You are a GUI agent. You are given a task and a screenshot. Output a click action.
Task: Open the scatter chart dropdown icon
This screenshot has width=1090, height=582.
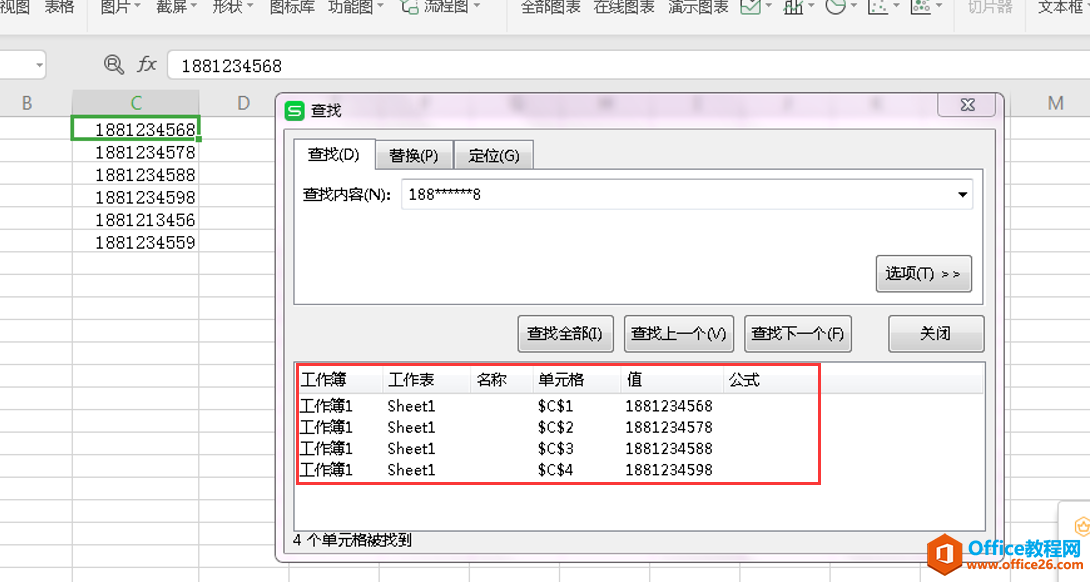coord(883,8)
